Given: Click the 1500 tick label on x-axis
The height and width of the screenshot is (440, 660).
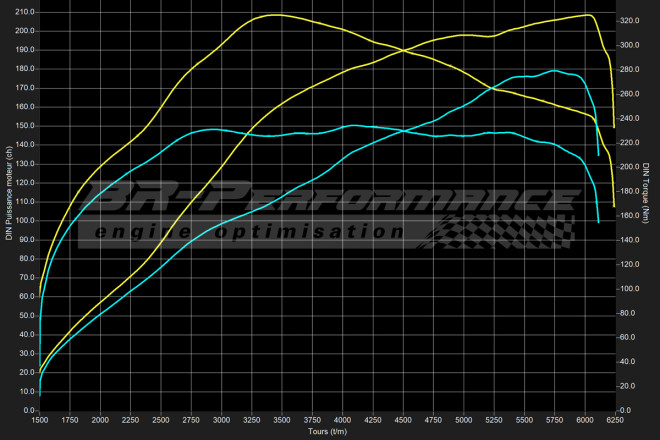Looking at the screenshot, I should pos(40,420).
